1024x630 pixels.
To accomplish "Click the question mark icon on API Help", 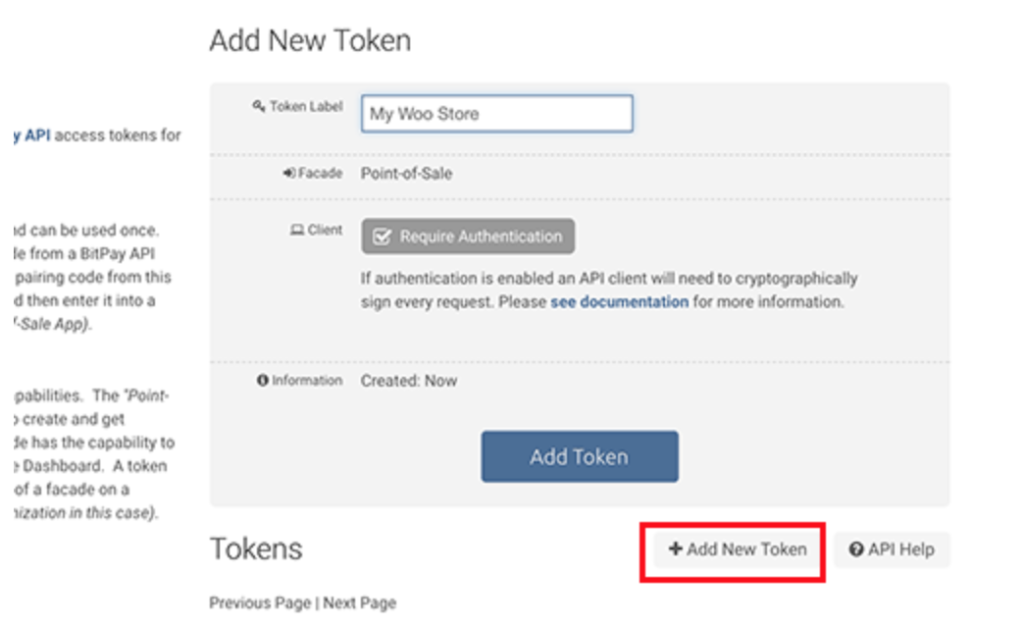I will 856,549.
